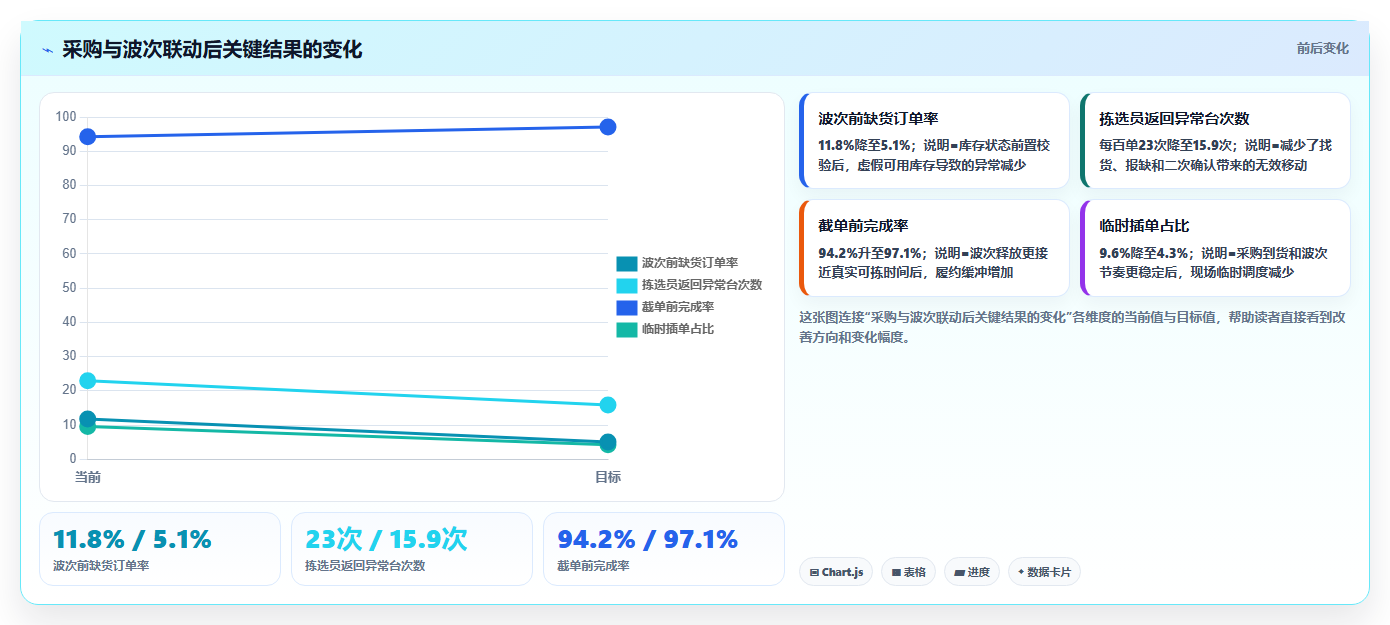
Task: Click the 100 y-axis tick label
Action: coord(66,117)
